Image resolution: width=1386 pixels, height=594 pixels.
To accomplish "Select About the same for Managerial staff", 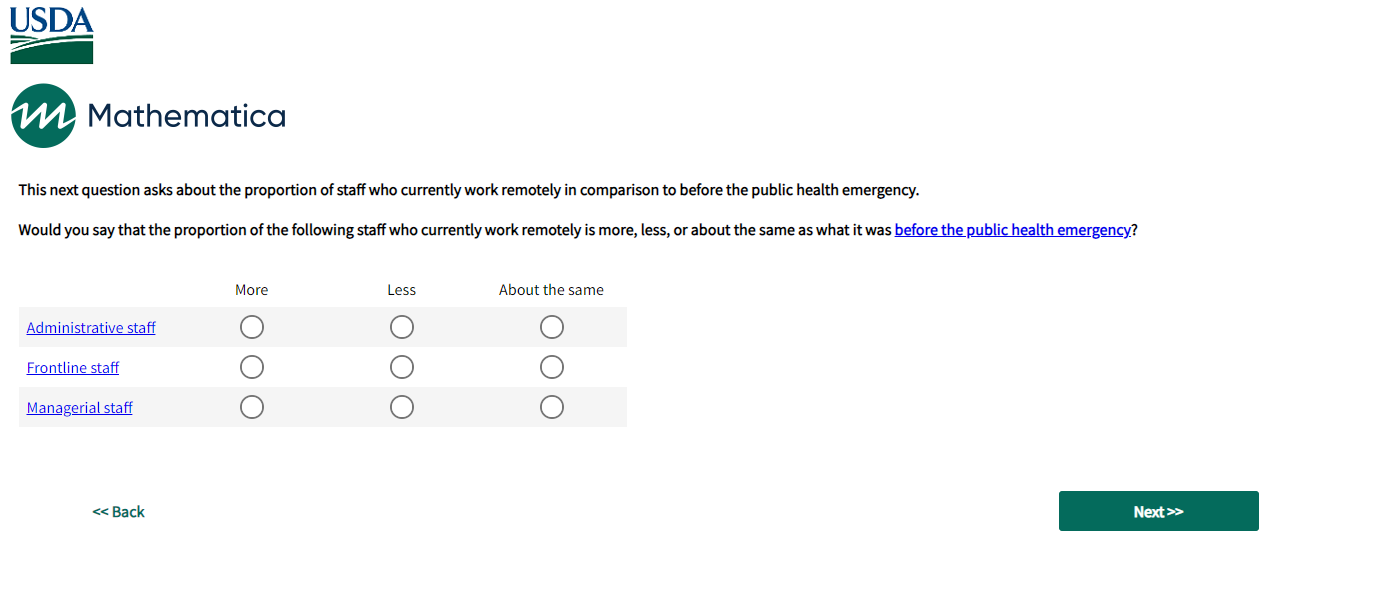I will coord(552,408).
